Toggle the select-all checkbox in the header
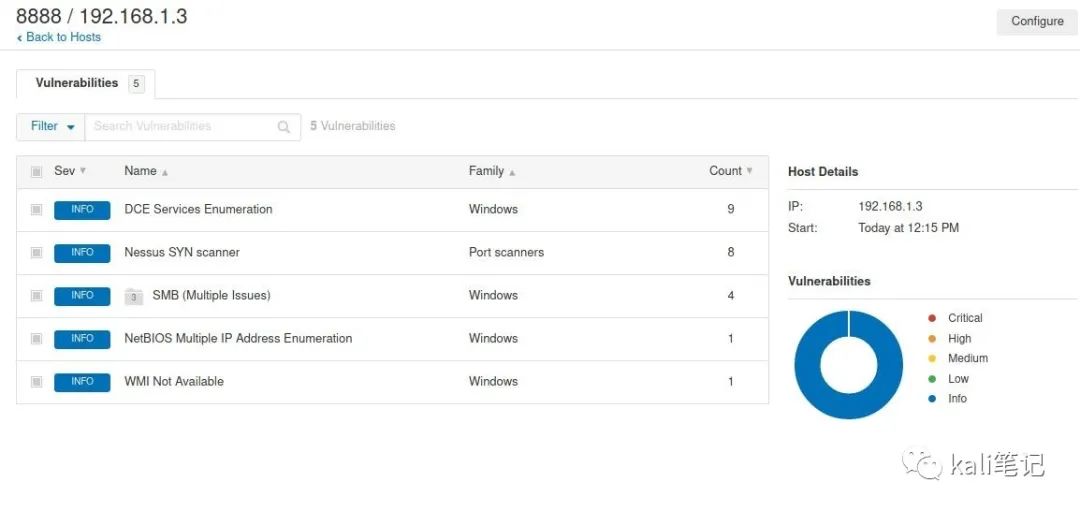Screen dimensions: 1080x511 tap(37, 172)
